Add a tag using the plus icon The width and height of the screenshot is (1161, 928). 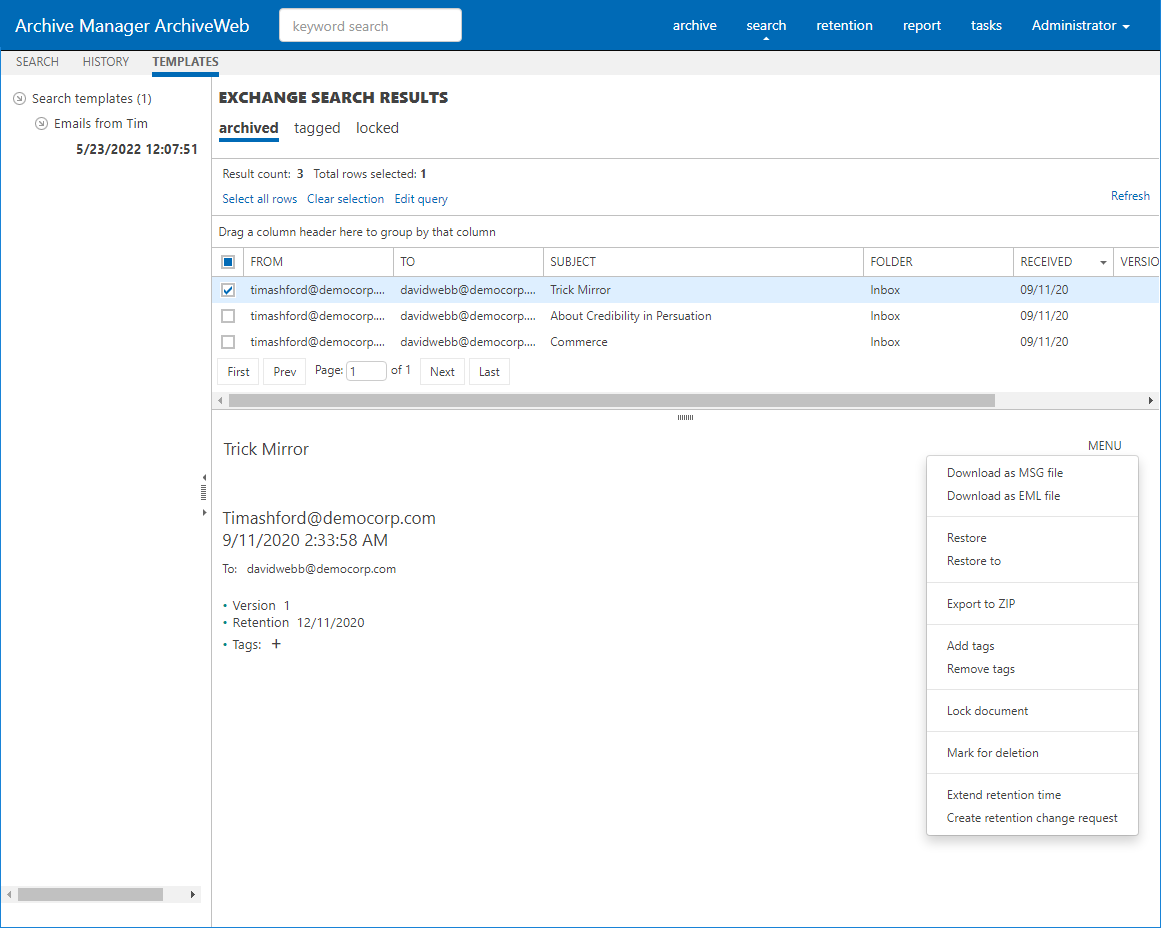(277, 644)
